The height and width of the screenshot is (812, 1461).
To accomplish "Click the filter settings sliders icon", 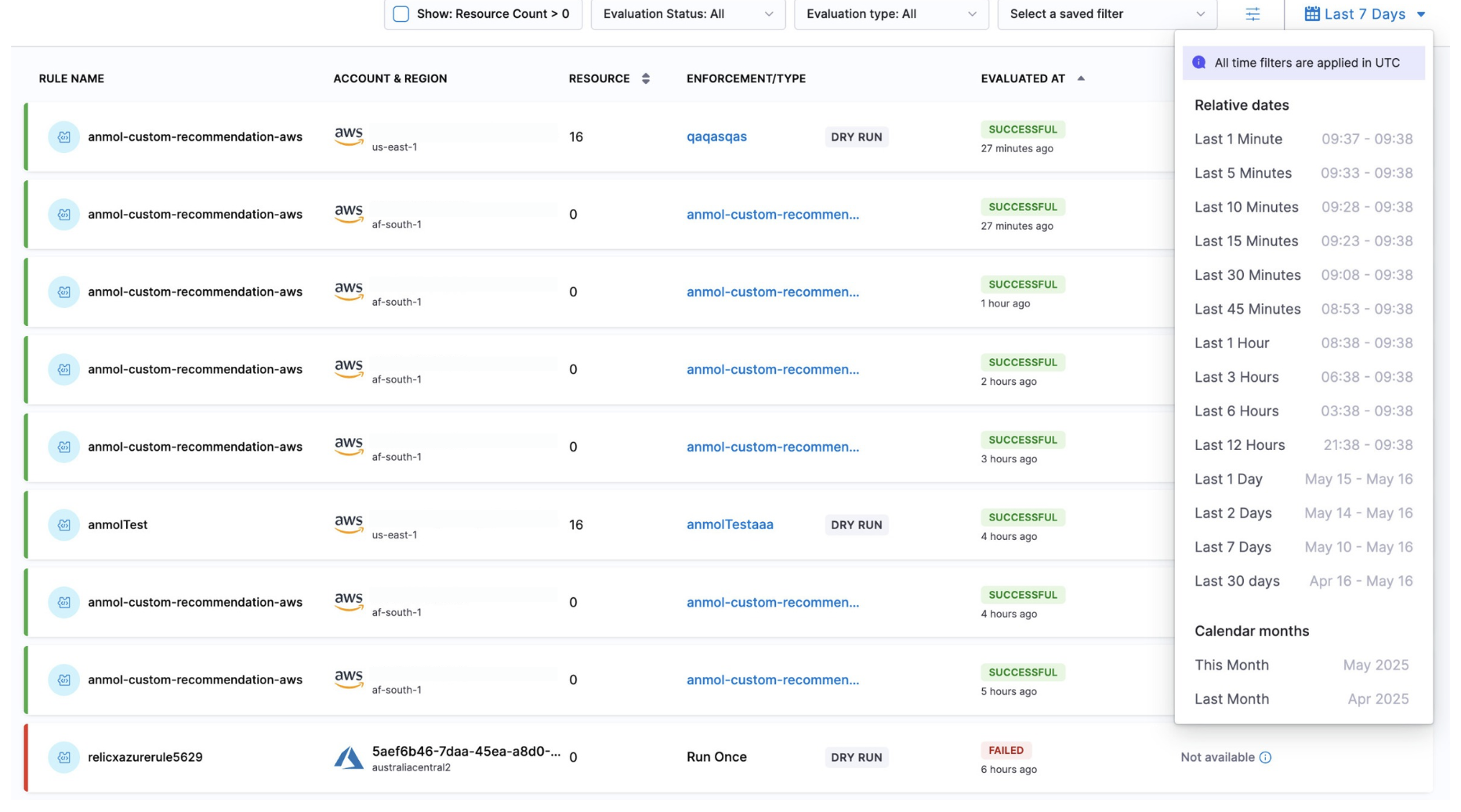I will (x=1252, y=14).
